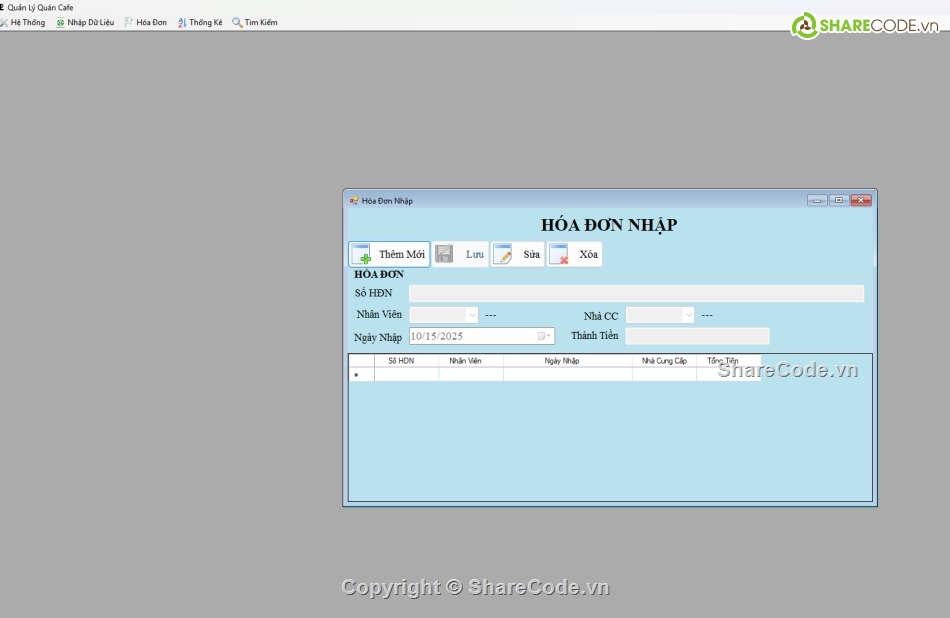This screenshot has width=950, height=618.
Task: Click the Lưu save button
Action: point(461,254)
